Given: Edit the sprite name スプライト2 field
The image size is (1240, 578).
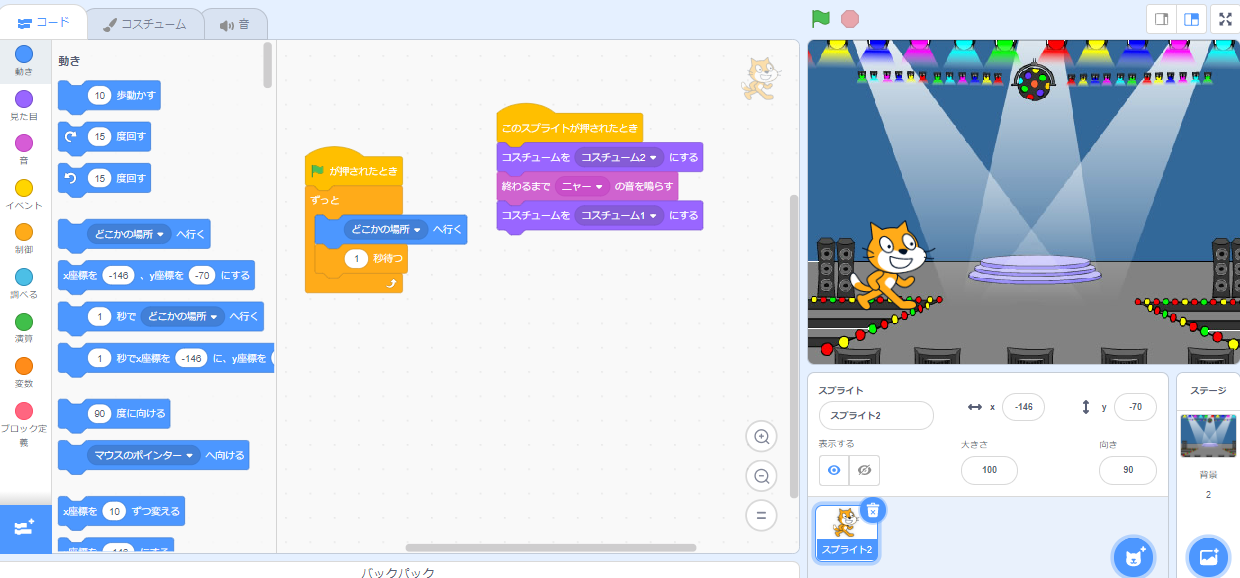Looking at the screenshot, I should coord(876,415).
